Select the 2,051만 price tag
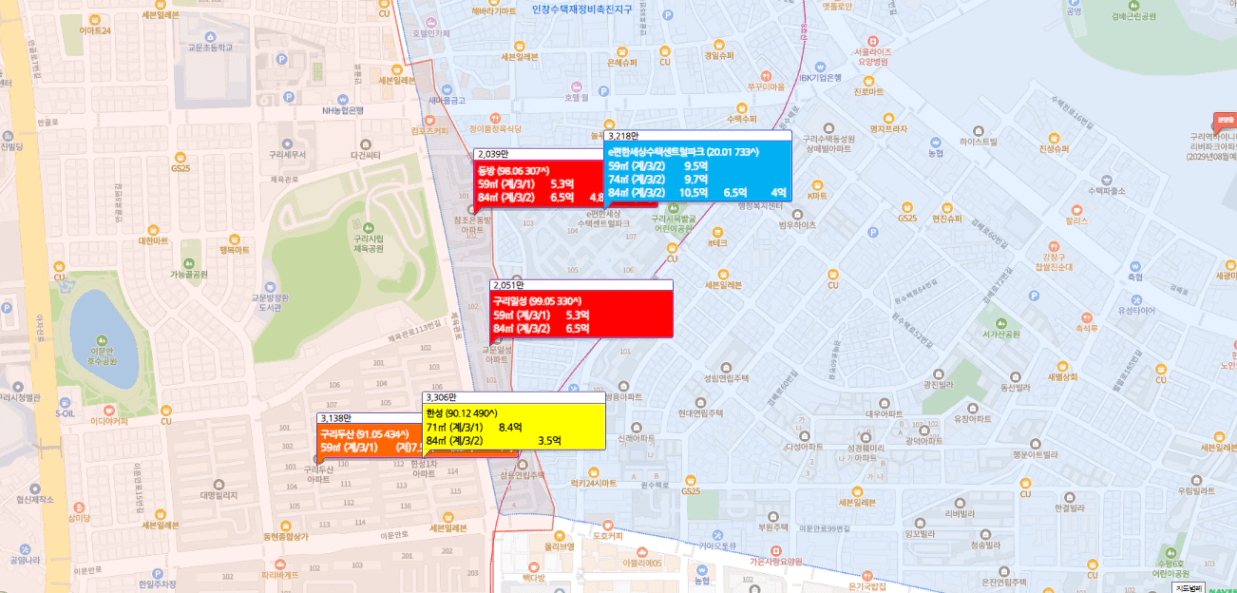 510,285
